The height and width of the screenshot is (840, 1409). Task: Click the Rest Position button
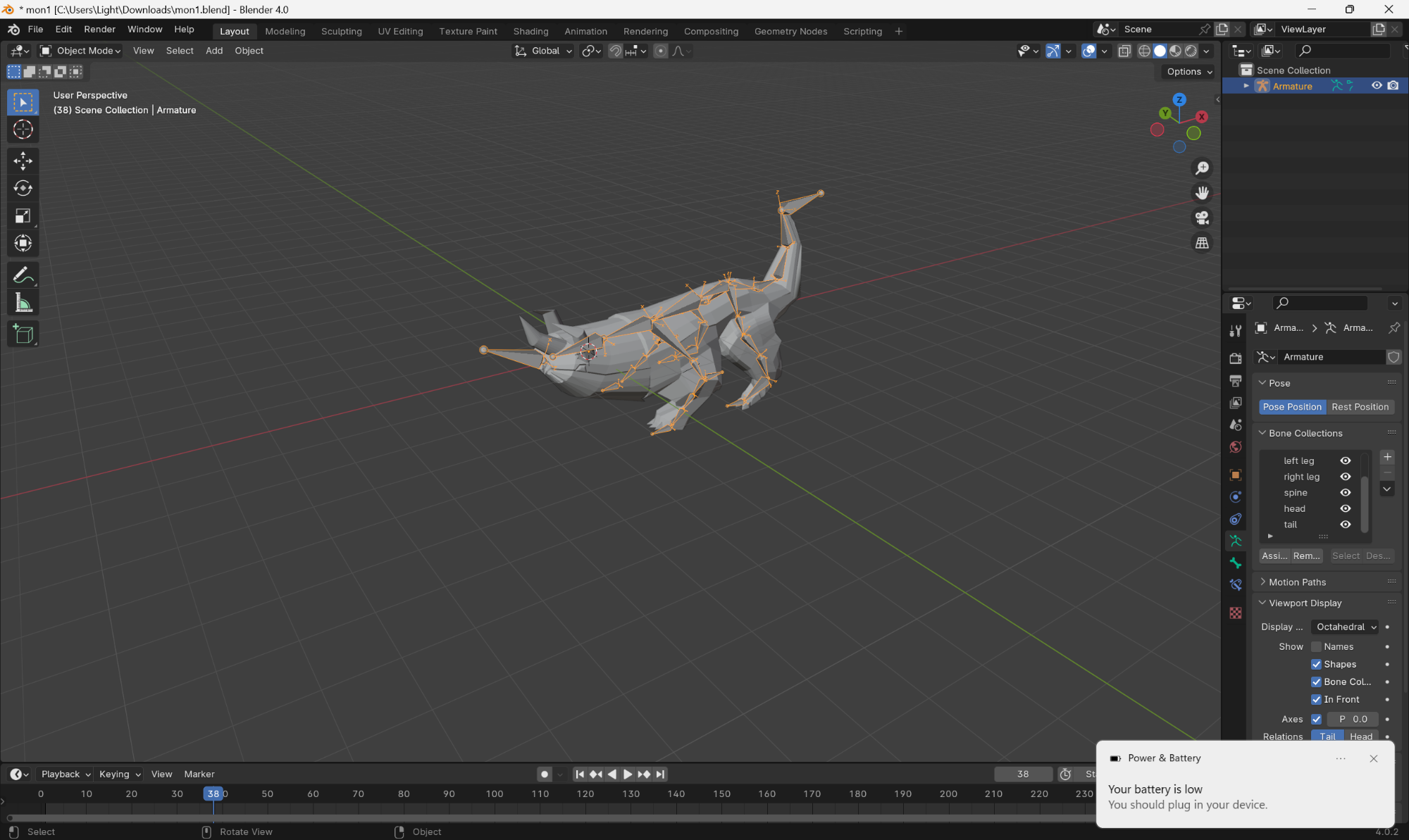[x=1360, y=407]
